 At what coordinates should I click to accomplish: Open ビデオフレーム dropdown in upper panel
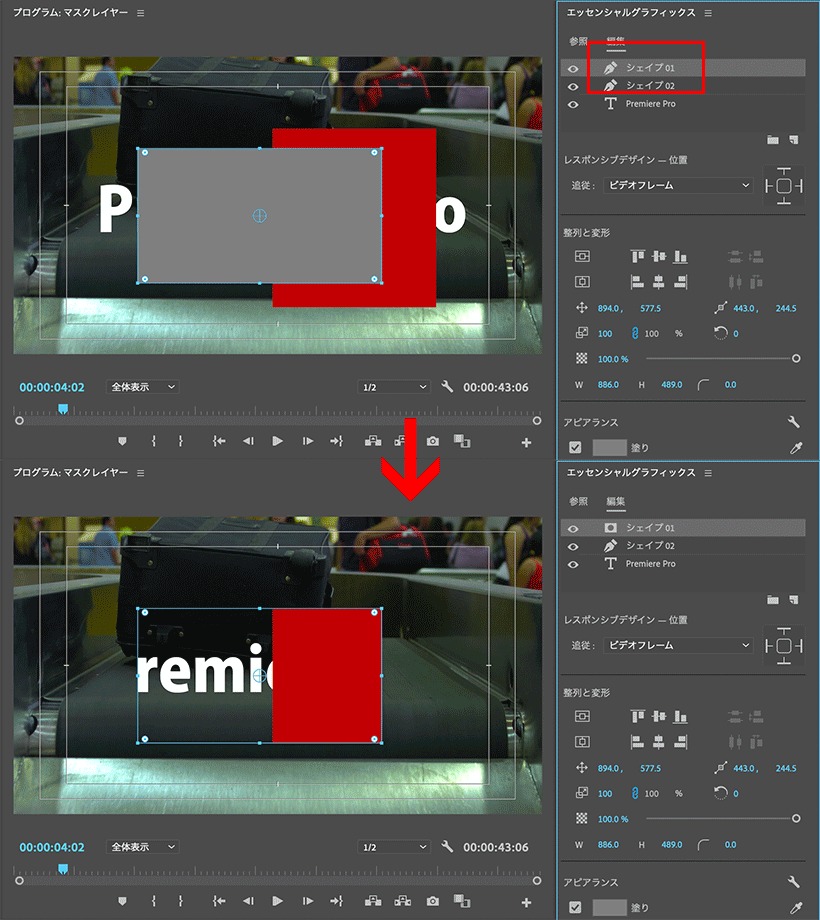tap(679, 185)
